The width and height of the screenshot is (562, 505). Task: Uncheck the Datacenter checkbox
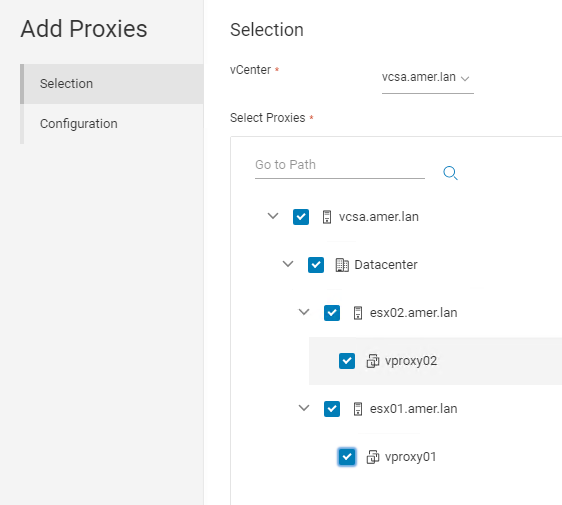coord(316,265)
